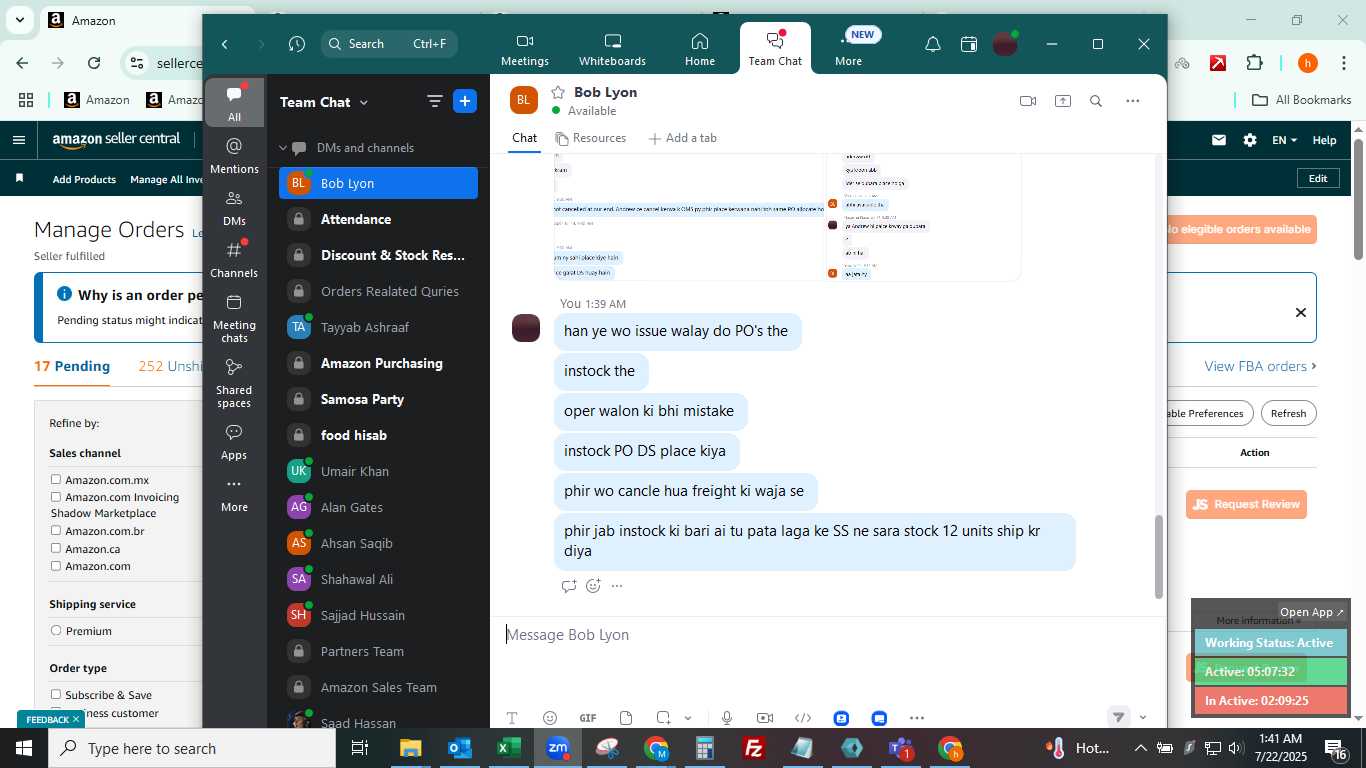Expand Chrome tab search dropdown
Image resolution: width=1366 pixels, height=768 pixels.
(x=19, y=20)
